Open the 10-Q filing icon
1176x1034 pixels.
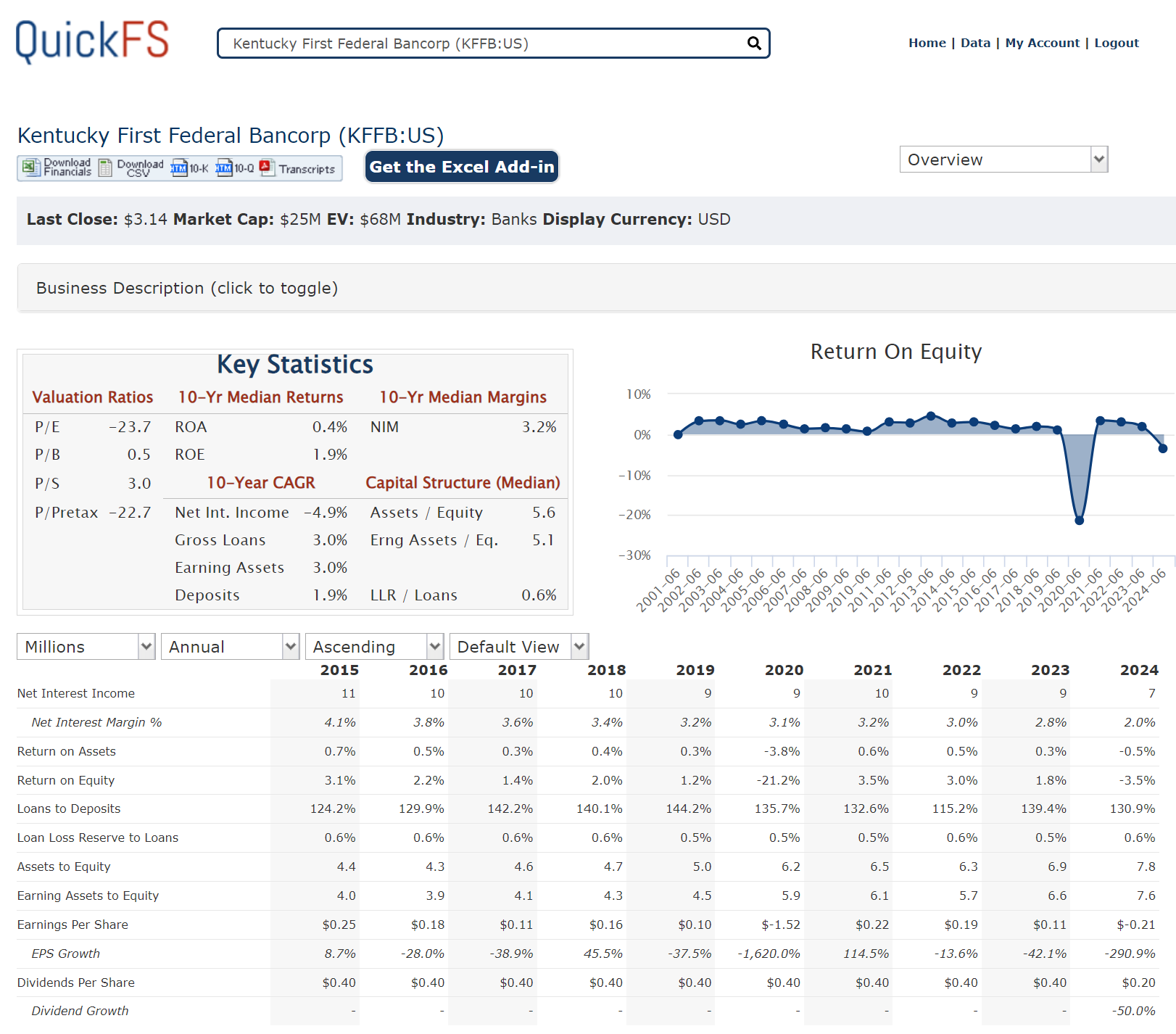point(235,168)
